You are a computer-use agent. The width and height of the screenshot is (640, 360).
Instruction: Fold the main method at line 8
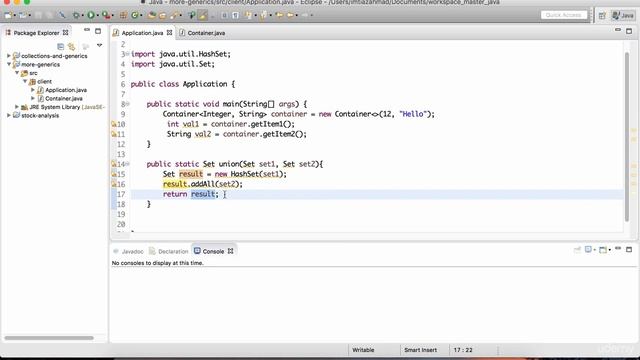coord(127,104)
